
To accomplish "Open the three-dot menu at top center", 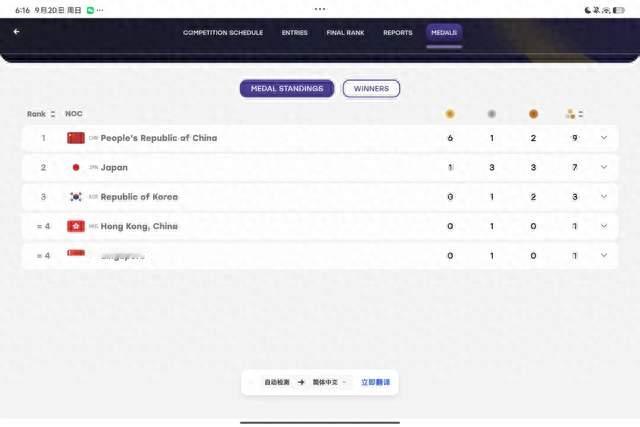I will tap(320, 9).
